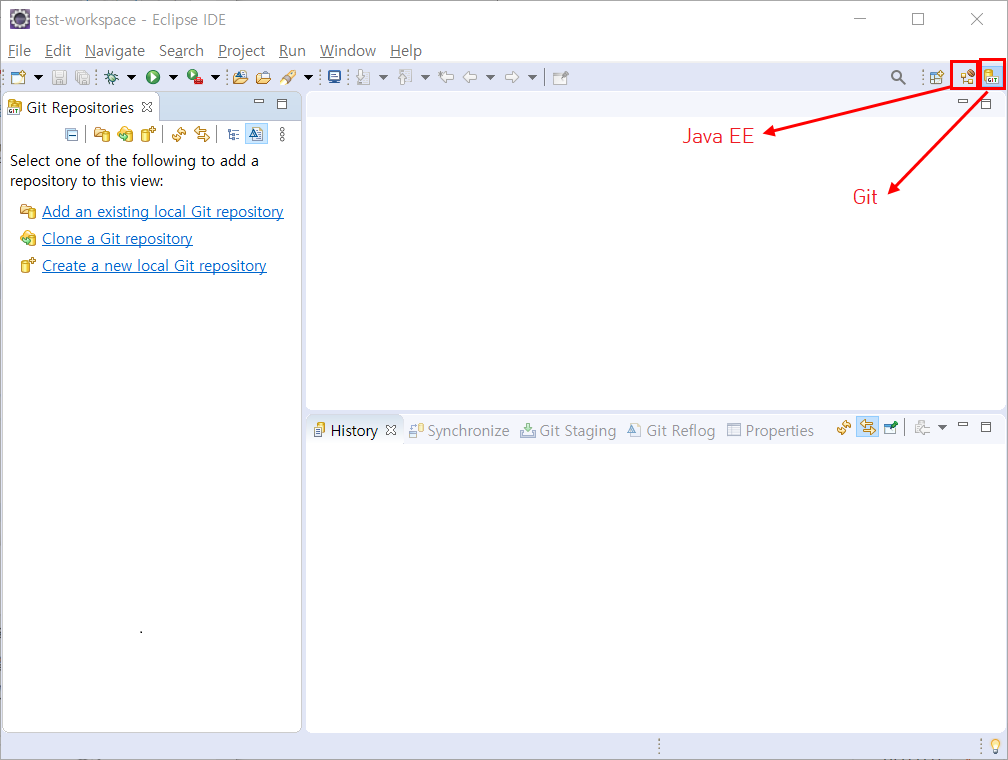Click Add an existing local Git repository link
This screenshot has width=1008, height=760.
tap(163, 212)
